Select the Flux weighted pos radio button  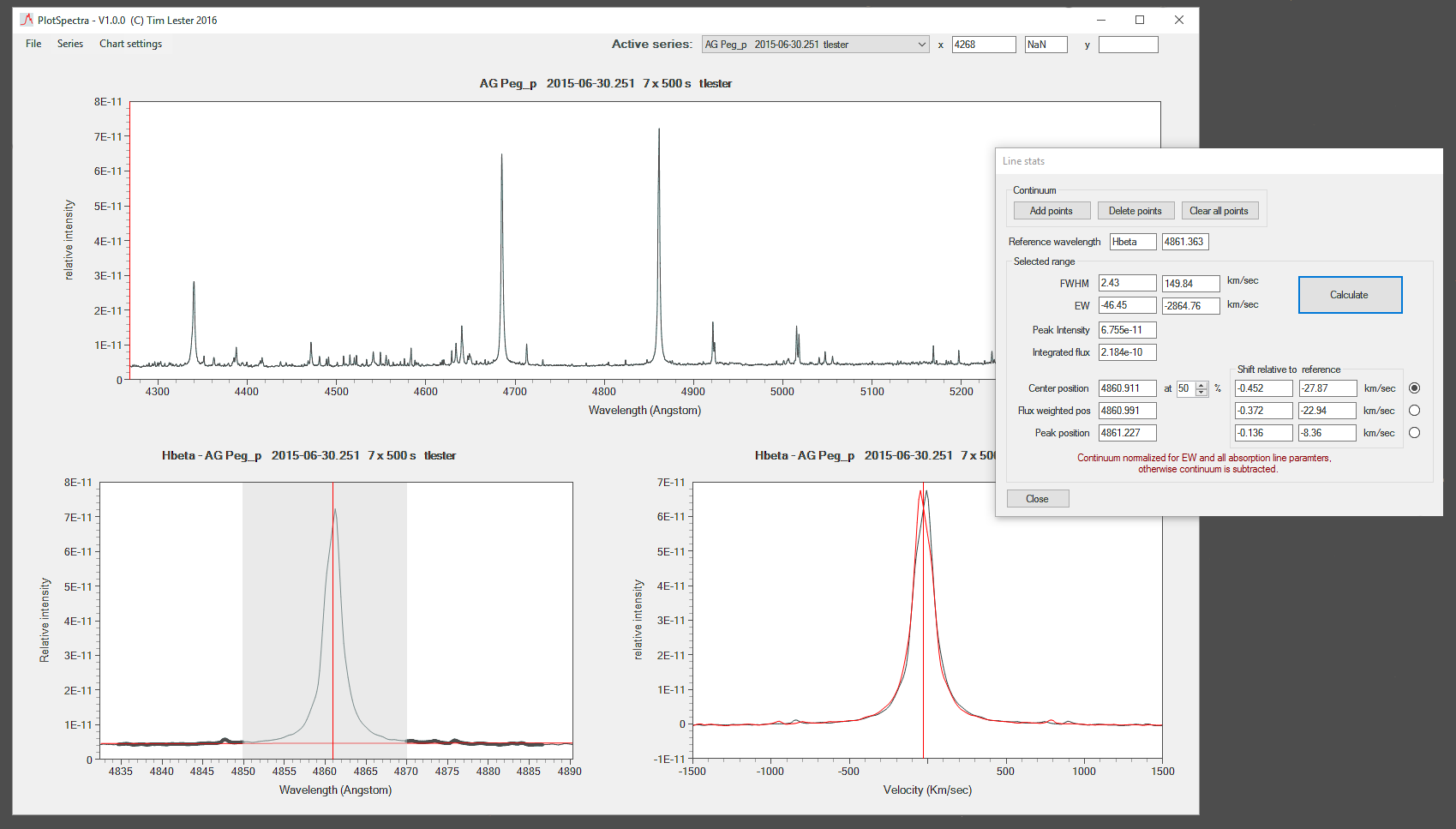1414,411
